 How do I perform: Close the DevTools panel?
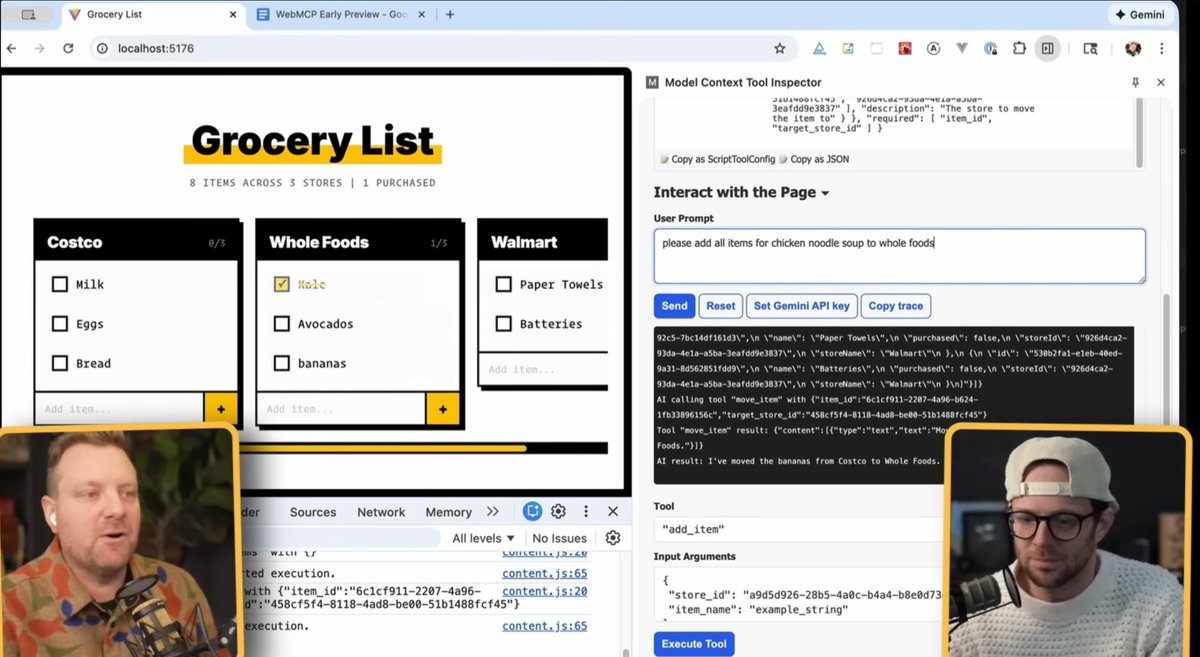pyautogui.click(x=612, y=511)
